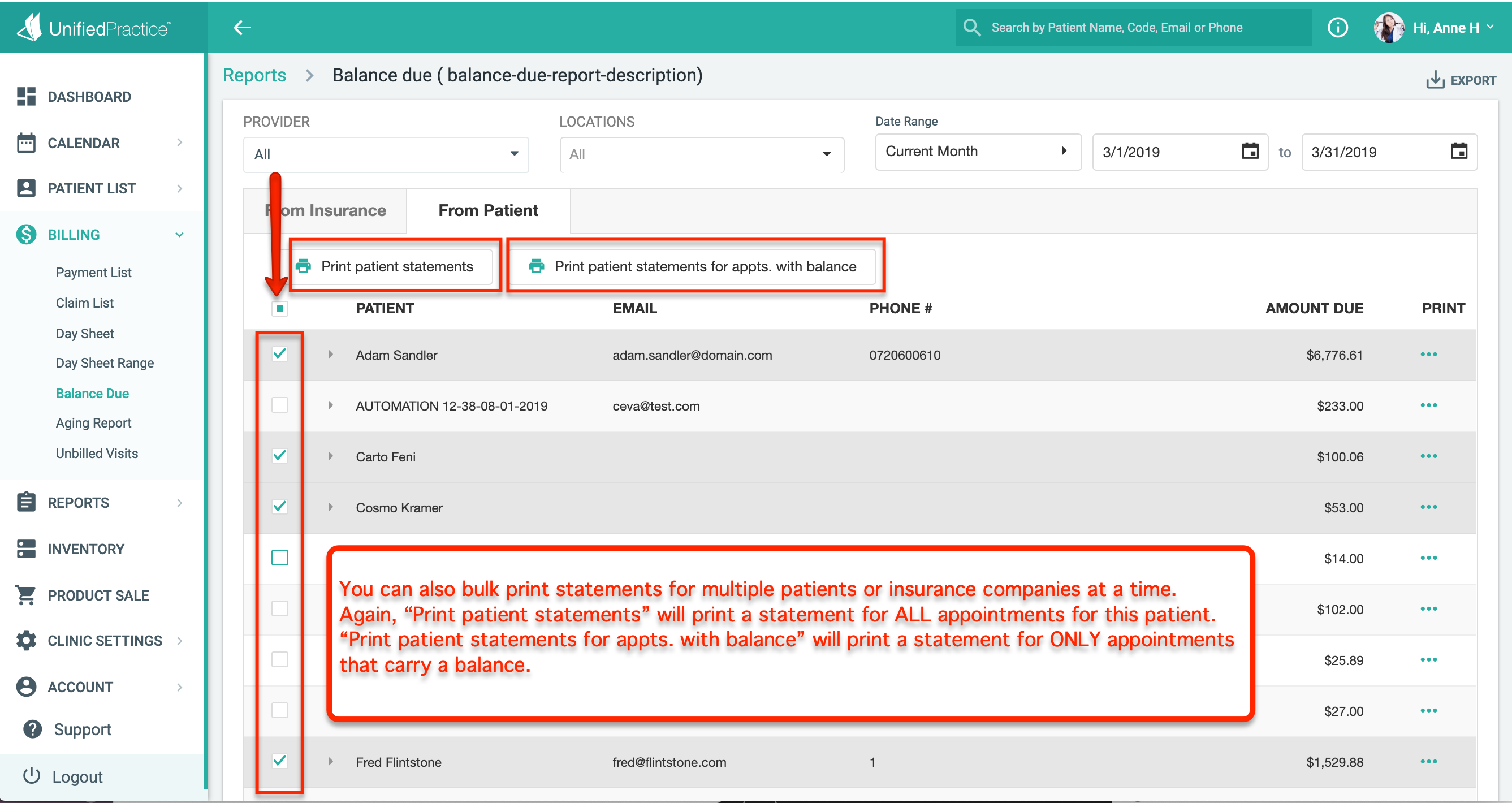Image resolution: width=1512 pixels, height=803 pixels.
Task: Open Aging Report in Billing menu
Action: 93,422
